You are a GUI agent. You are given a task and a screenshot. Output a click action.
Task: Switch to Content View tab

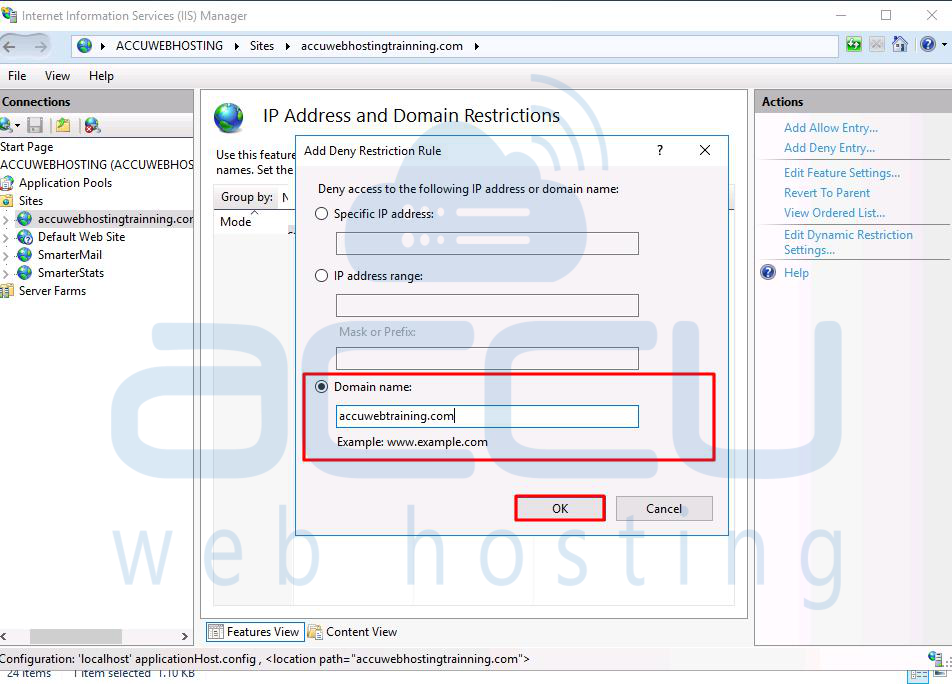pyautogui.click(x=353, y=632)
